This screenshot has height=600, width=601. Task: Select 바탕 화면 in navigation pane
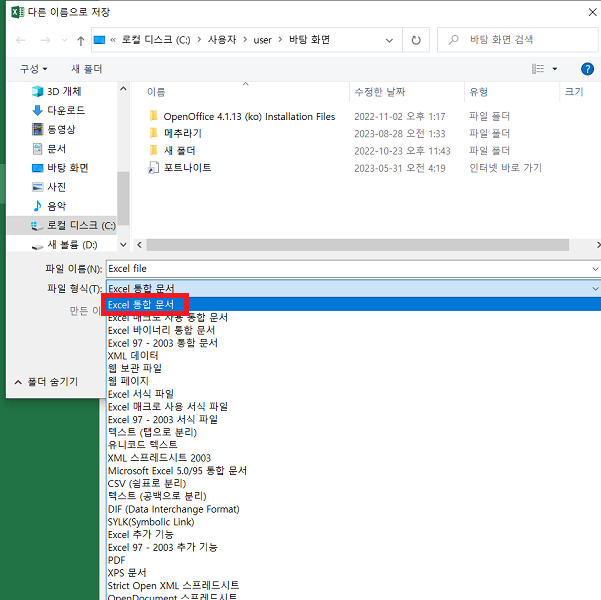60,168
